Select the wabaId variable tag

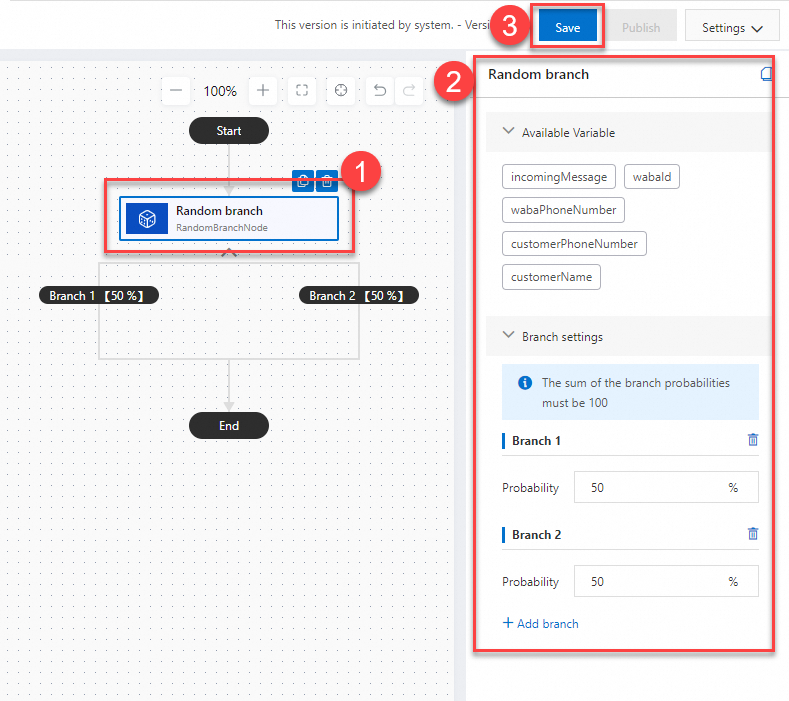pyautogui.click(x=652, y=177)
